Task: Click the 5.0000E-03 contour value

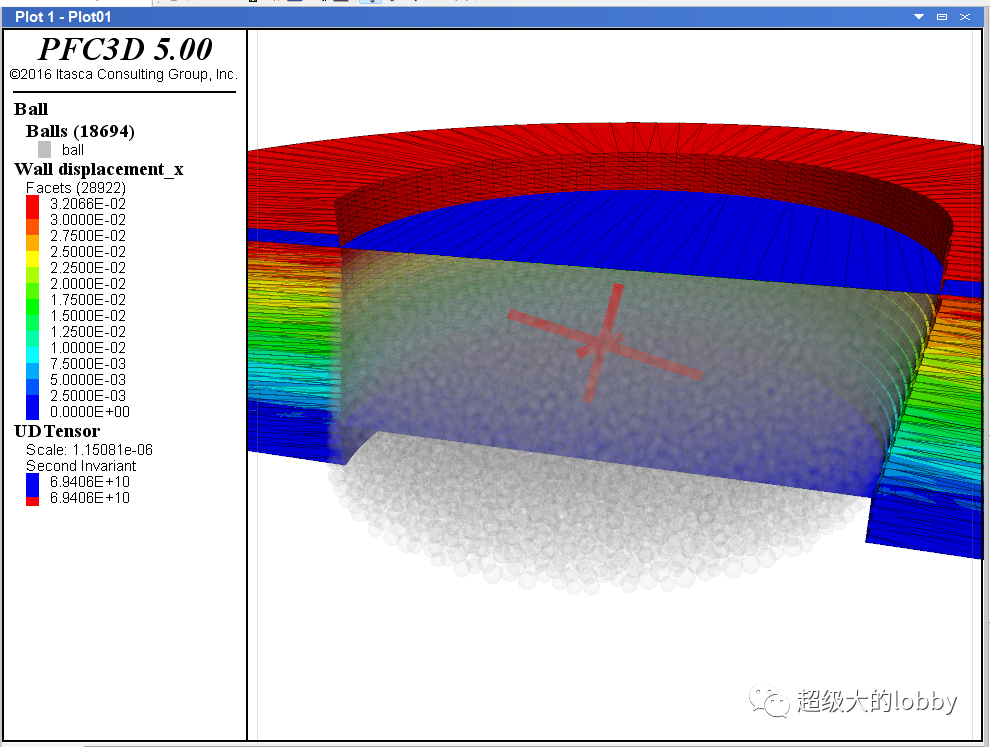Action: coord(88,379)
